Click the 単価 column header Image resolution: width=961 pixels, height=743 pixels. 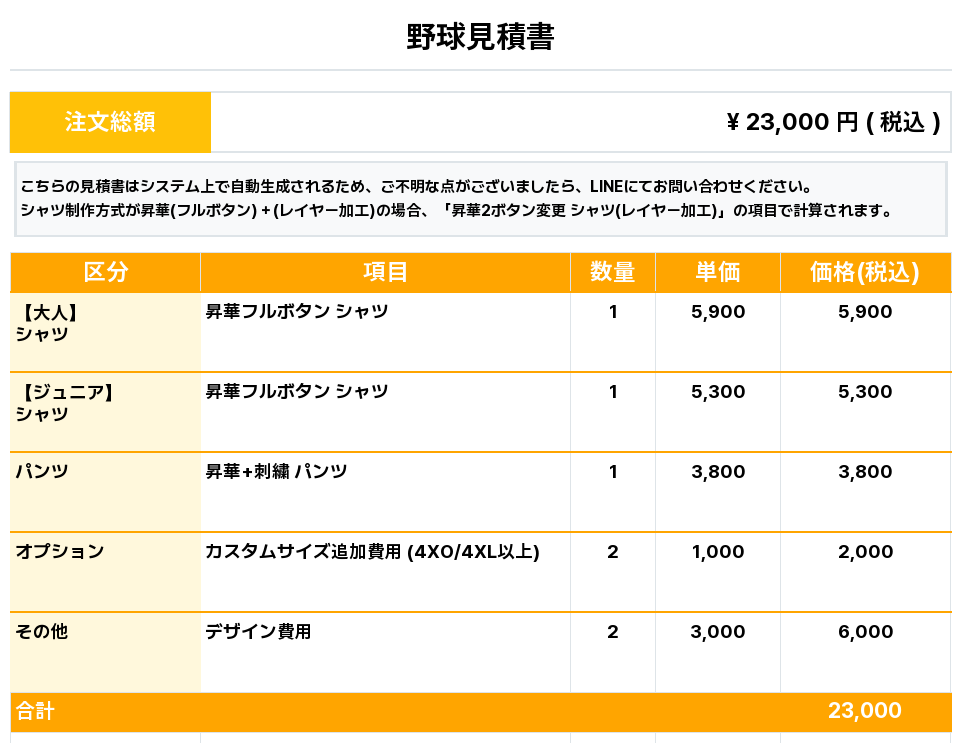[717, 272]
